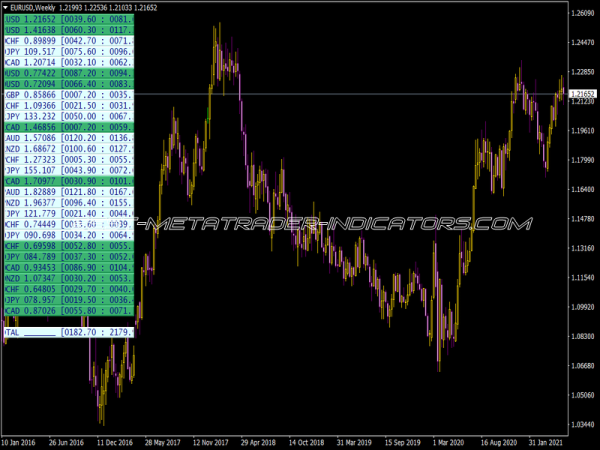This screenshot has width=600, height=450.
Task: Pick the CAD 1.20714 row
Action: point(68,63)
